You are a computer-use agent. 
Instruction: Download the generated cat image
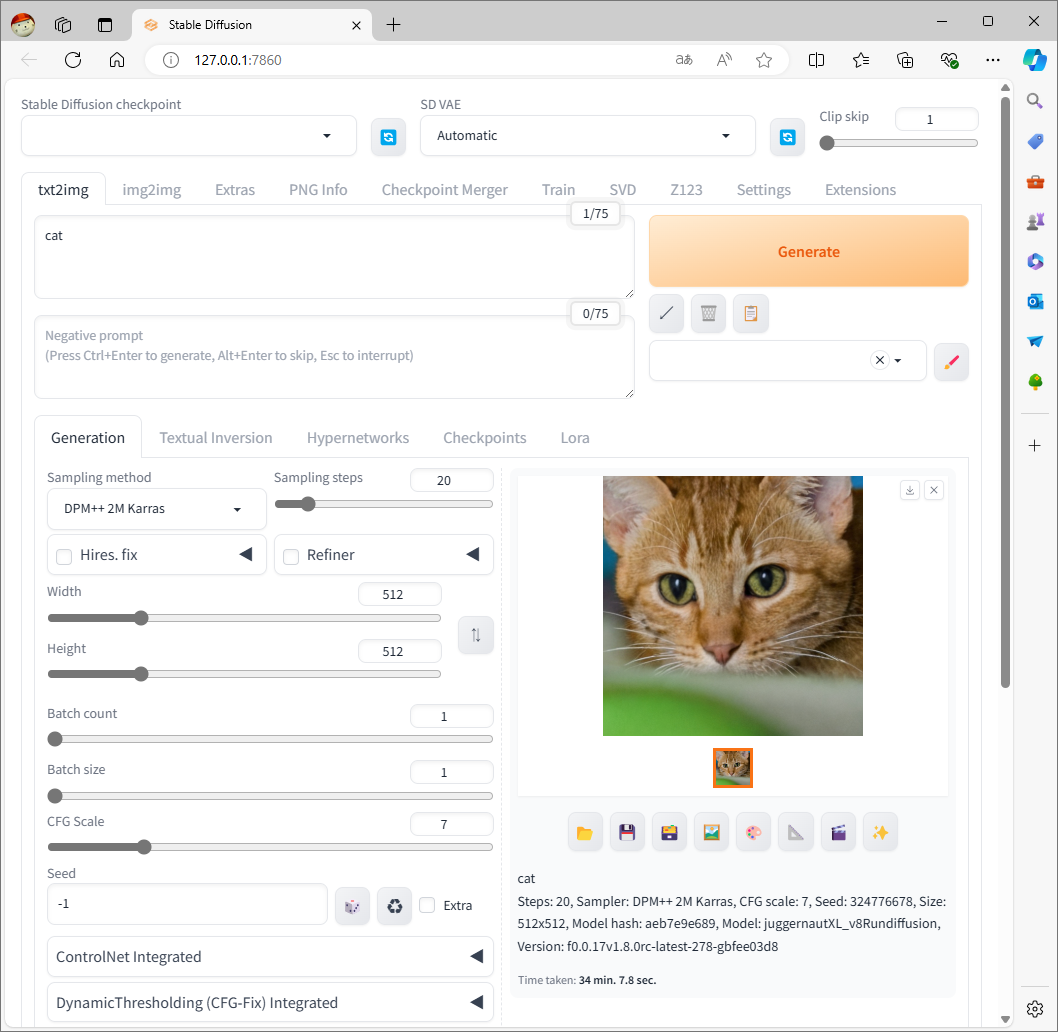coord(910,490)
